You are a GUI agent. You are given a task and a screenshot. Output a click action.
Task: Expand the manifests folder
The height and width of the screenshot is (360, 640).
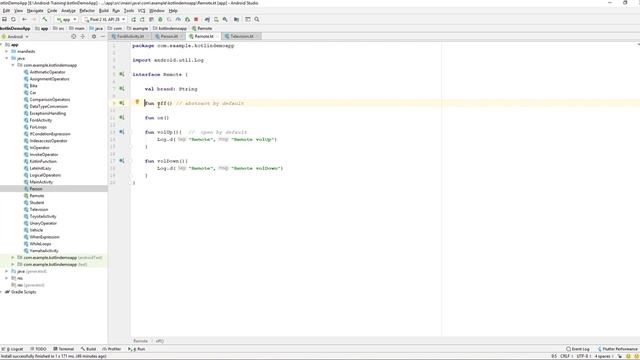pos(7,51)
